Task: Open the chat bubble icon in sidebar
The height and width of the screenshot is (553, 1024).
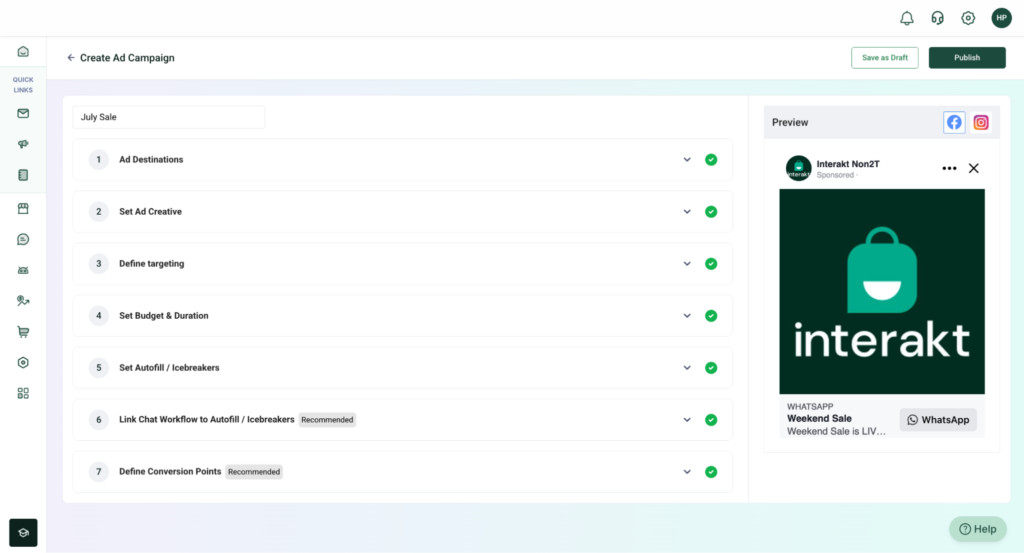Action: pos(23,240)
